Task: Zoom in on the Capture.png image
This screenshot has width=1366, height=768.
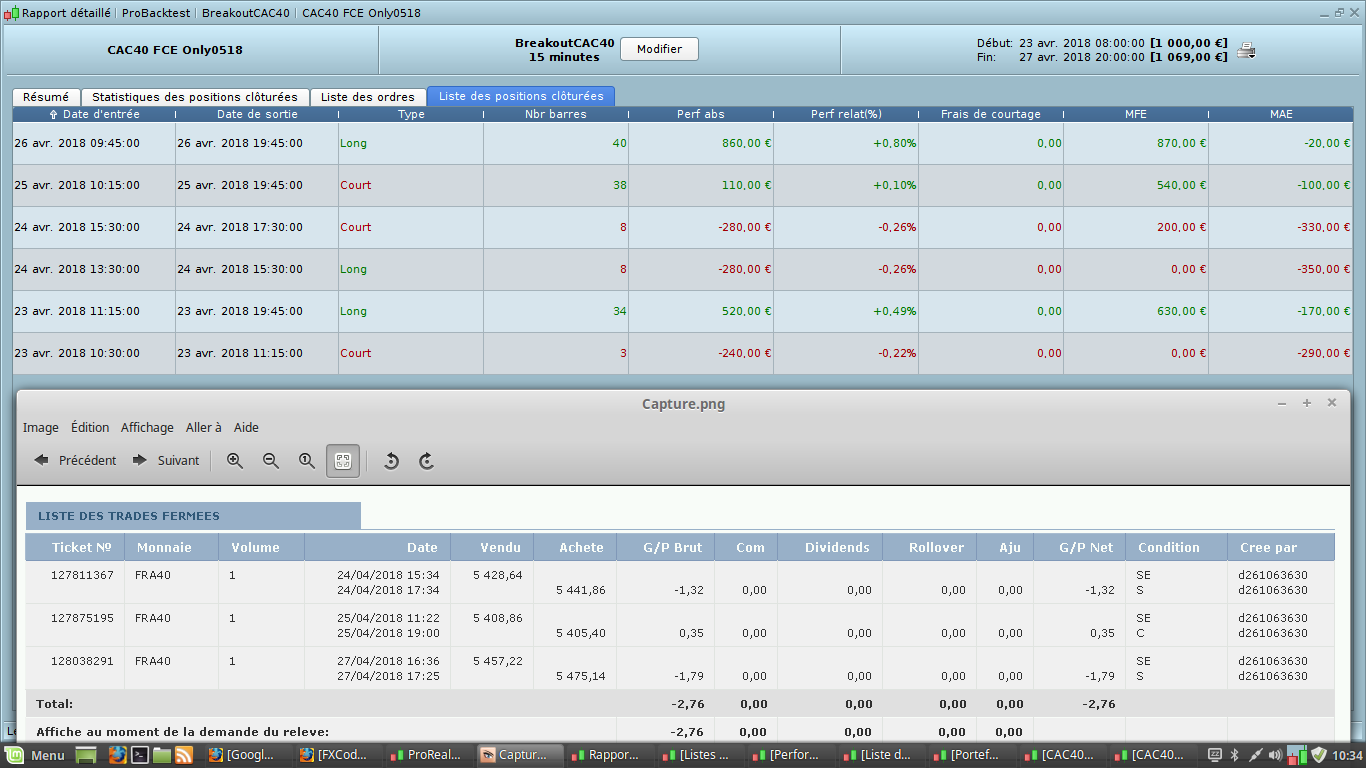Action: point(235,461)
